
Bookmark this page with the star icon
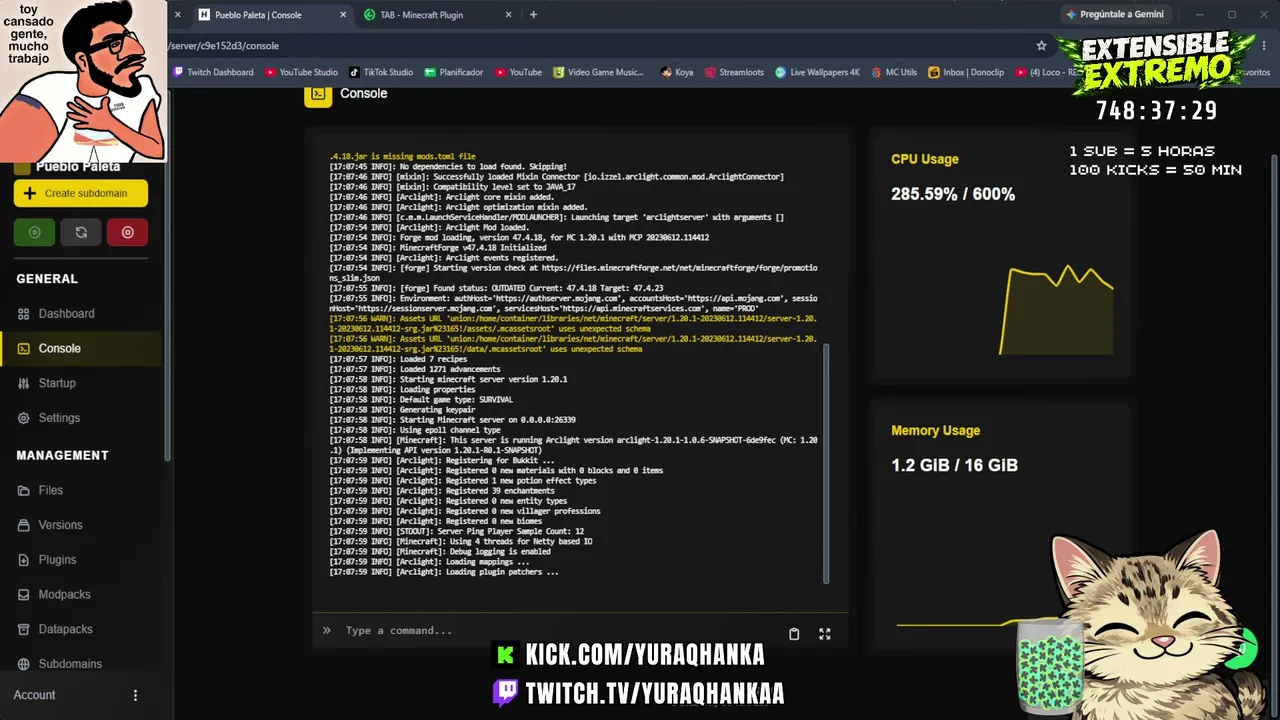coord(1041,46)
